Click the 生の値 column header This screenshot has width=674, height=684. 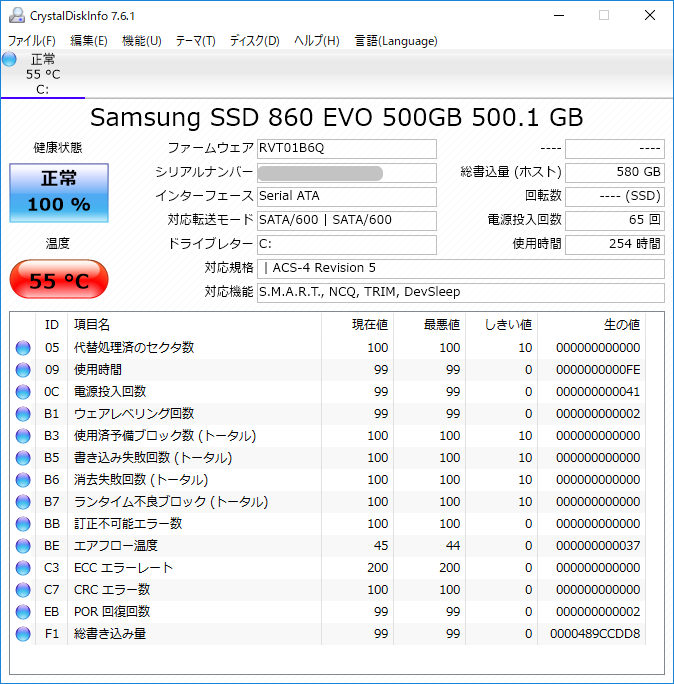pos(592,325)
